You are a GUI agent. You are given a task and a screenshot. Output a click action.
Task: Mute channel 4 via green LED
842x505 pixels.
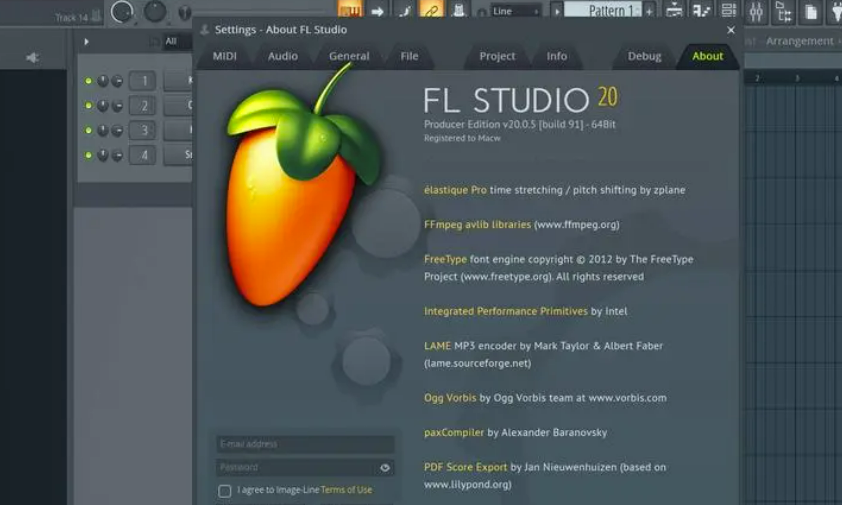tap(89, 155)
